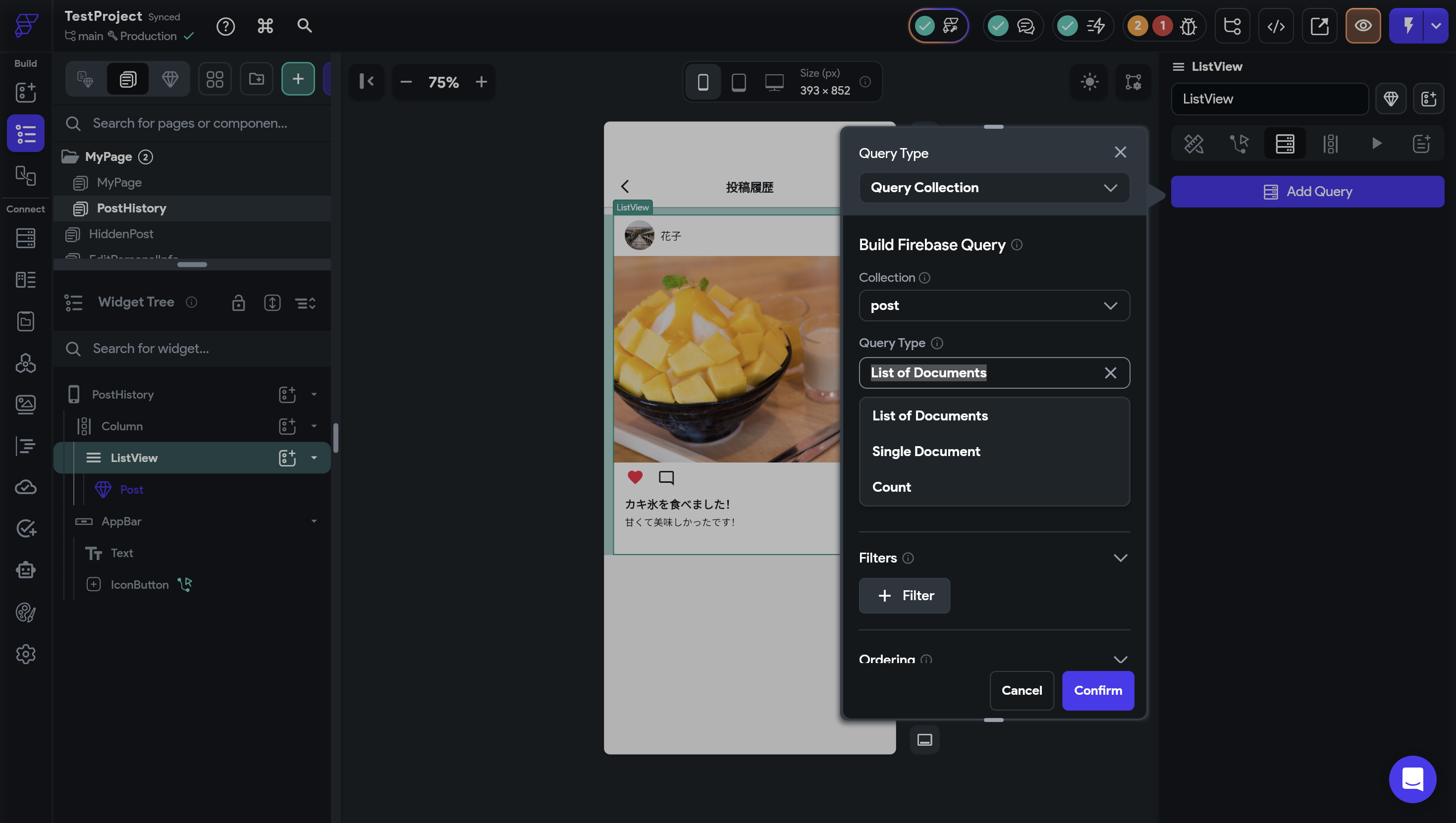Click the Confirm button

[x=1097, y=690]
